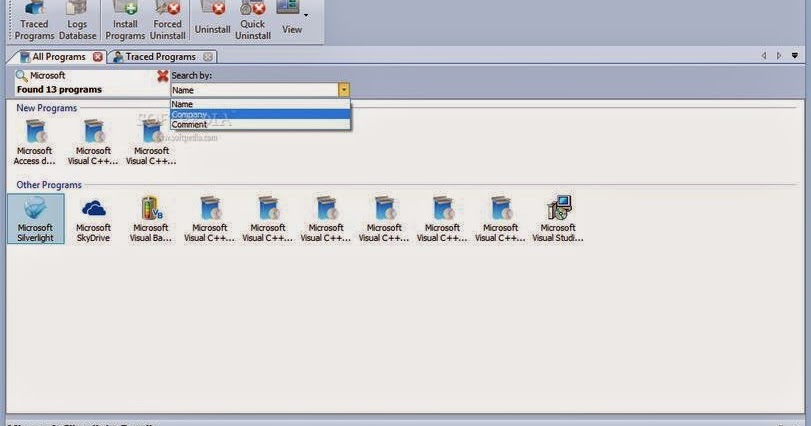Select the Microsoft Access d... program icon

tap(35, 142)
